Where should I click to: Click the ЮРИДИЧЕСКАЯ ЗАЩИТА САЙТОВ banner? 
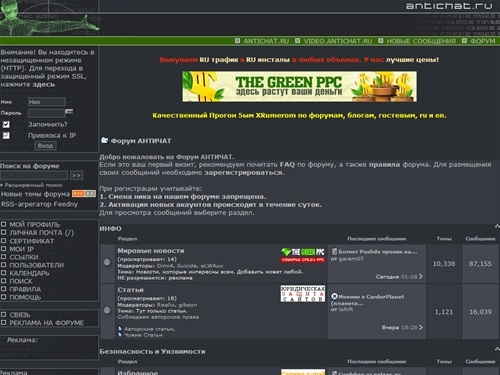[x=303, y=293]
